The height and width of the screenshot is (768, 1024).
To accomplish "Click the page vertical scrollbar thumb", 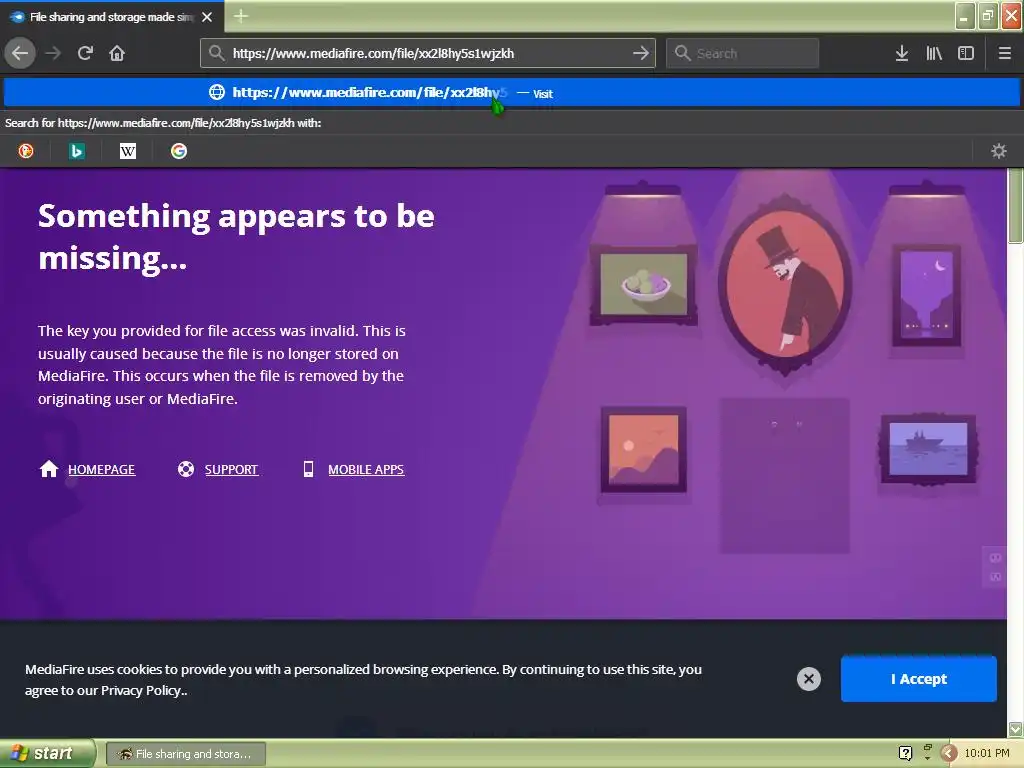I will tap(1016, 206).
